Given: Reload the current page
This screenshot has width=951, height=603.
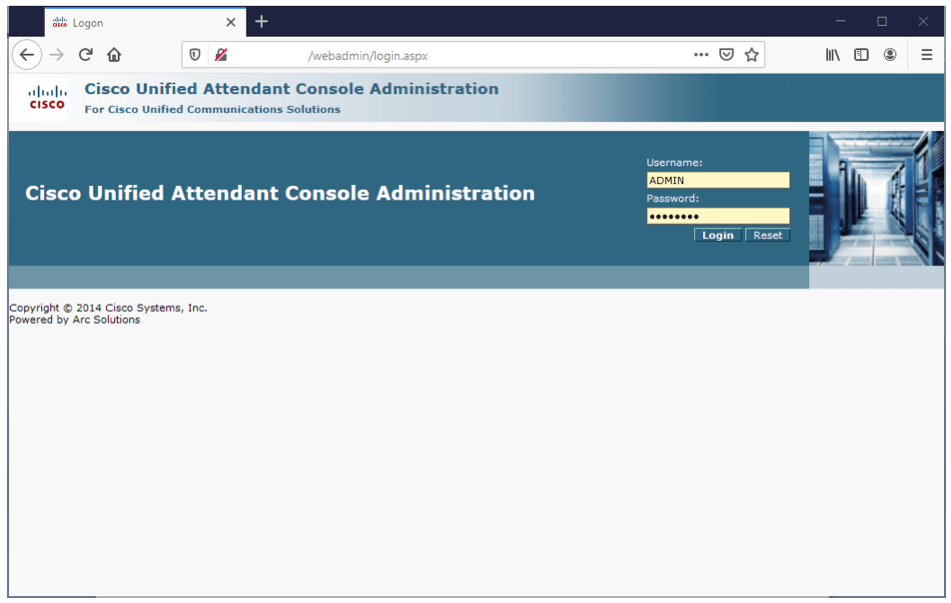Looking at the screenshot, I should pyautogui.click(x=86, y=55).
